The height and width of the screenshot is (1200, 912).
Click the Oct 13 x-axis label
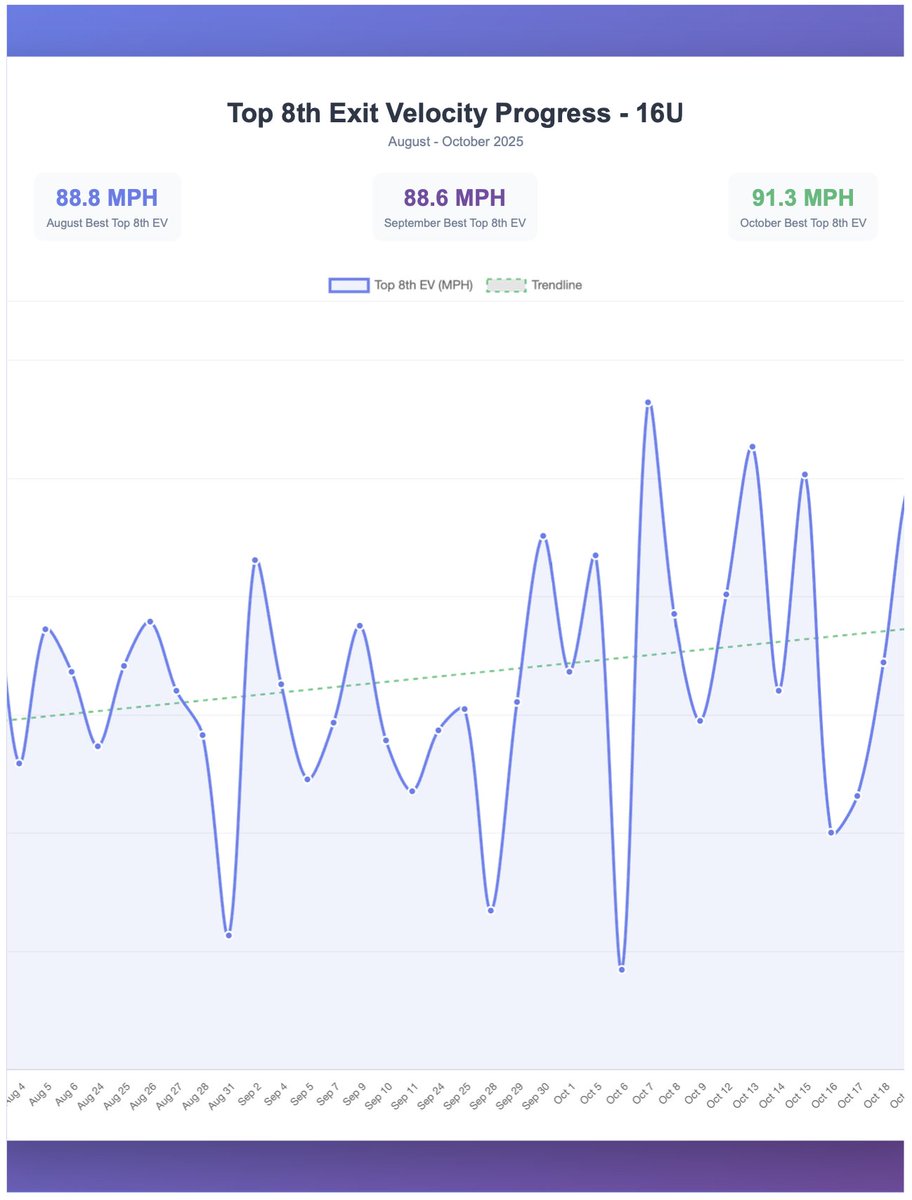(746, 1096)
